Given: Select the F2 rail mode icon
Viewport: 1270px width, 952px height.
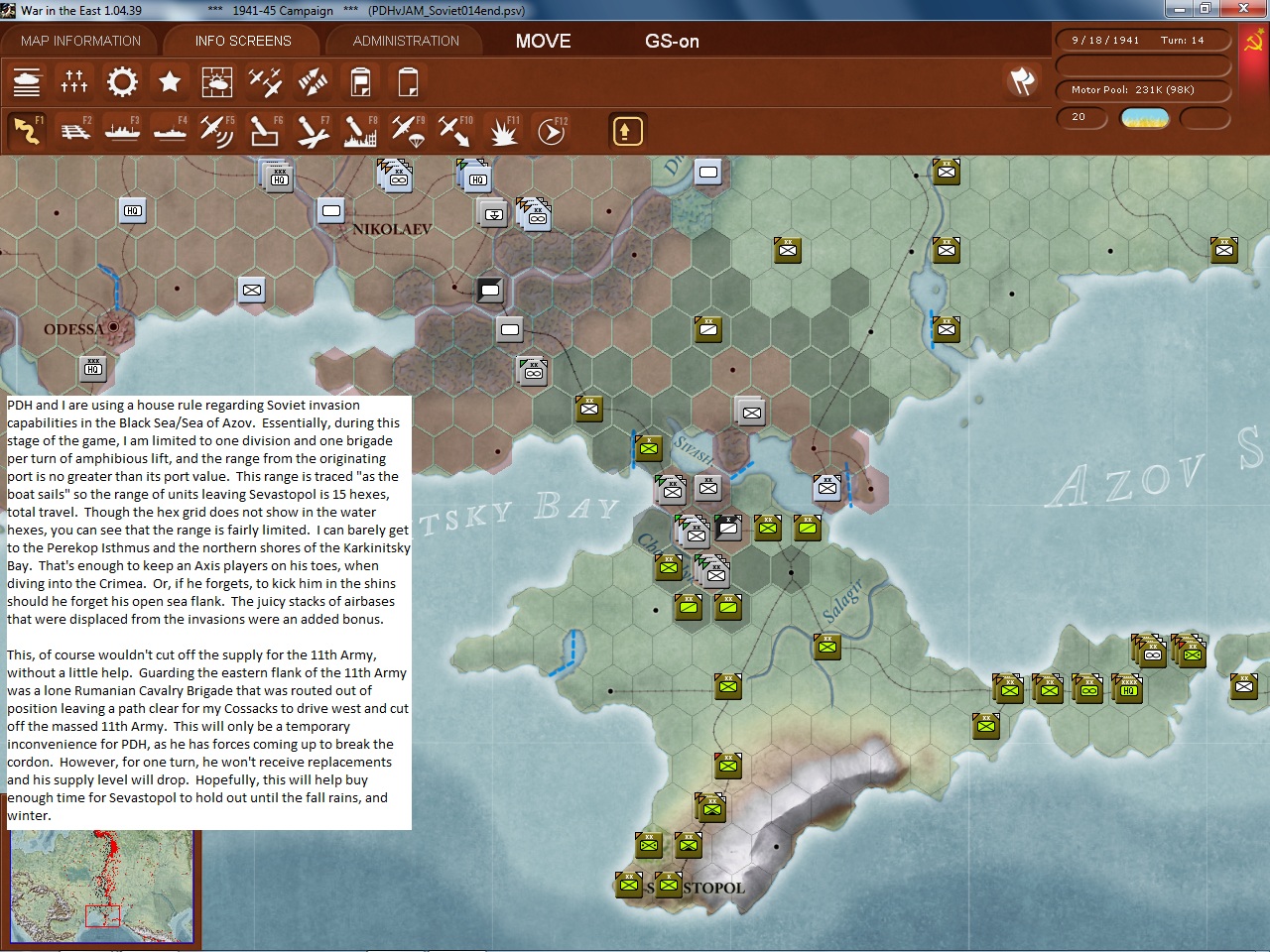Looking at the screenshot, I should click(x=74, y=131).
